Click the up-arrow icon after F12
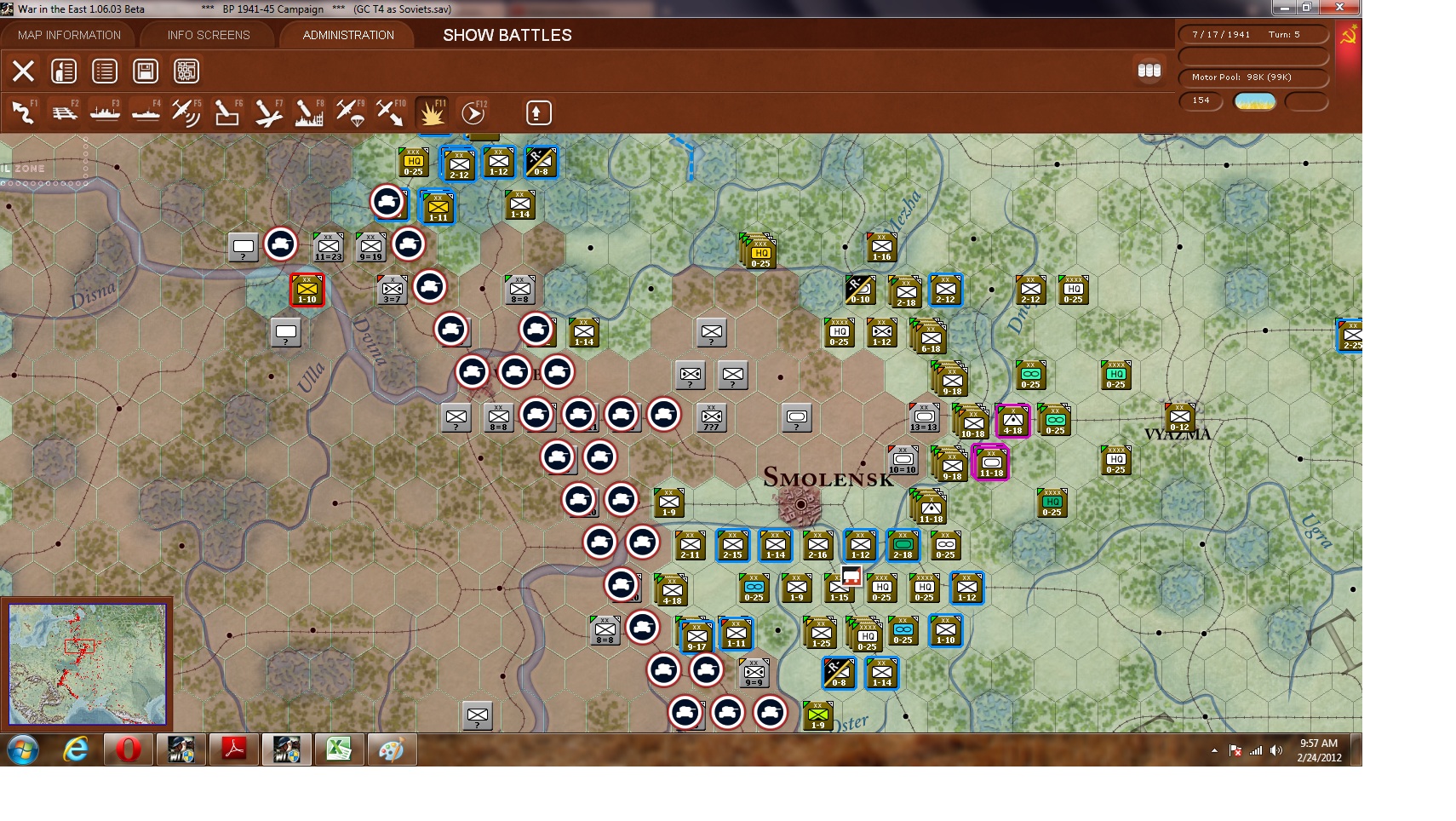This screenshot has height=821, width=1456. click(538, 112)
